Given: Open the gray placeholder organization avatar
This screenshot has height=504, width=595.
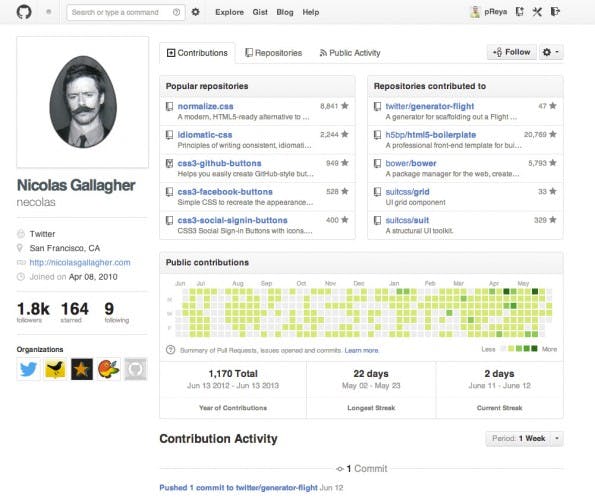Looking at the screenshot, I should tap(135, 369).
